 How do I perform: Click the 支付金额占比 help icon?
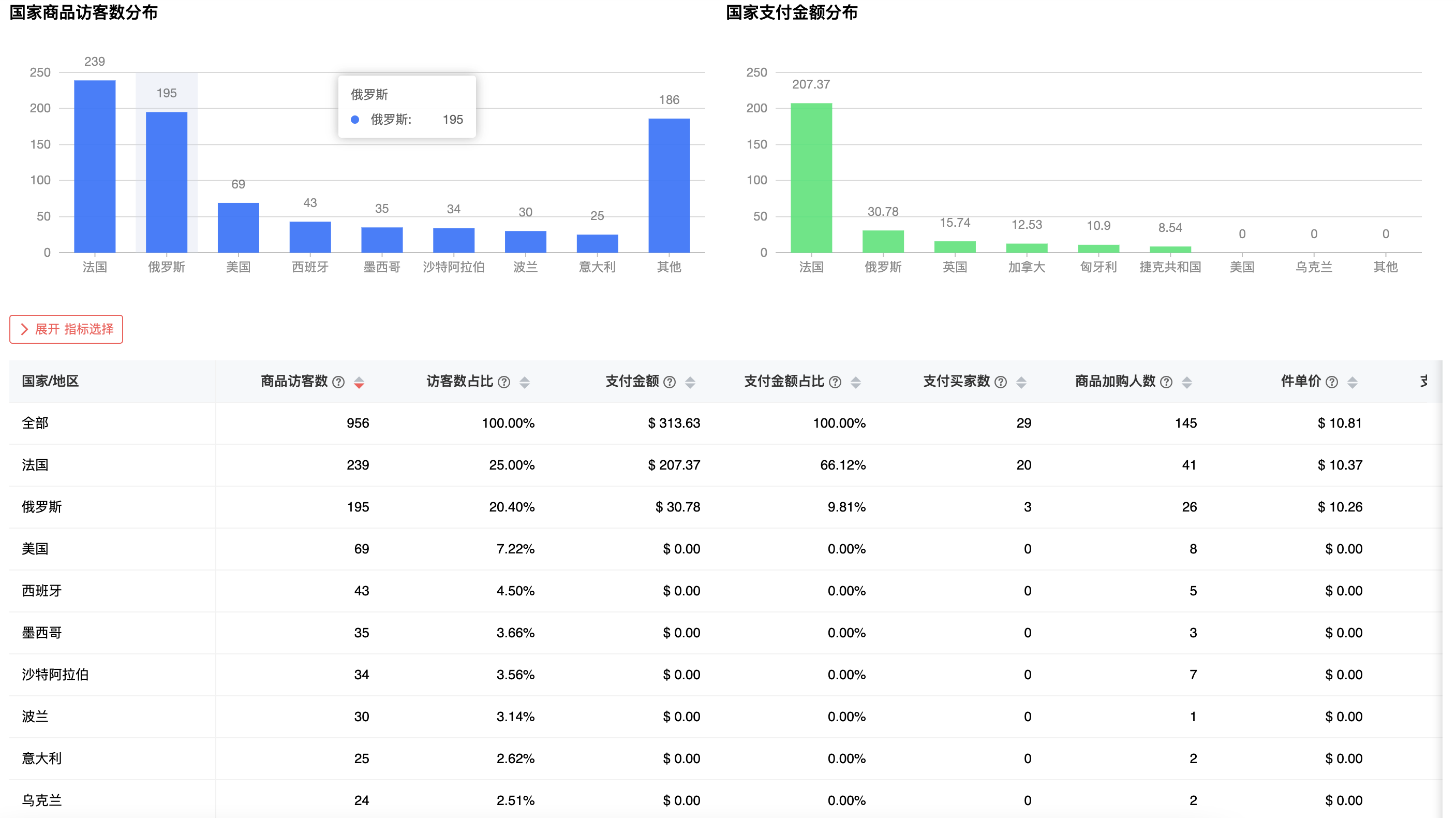pyautogui.click(x=836, y=382)
